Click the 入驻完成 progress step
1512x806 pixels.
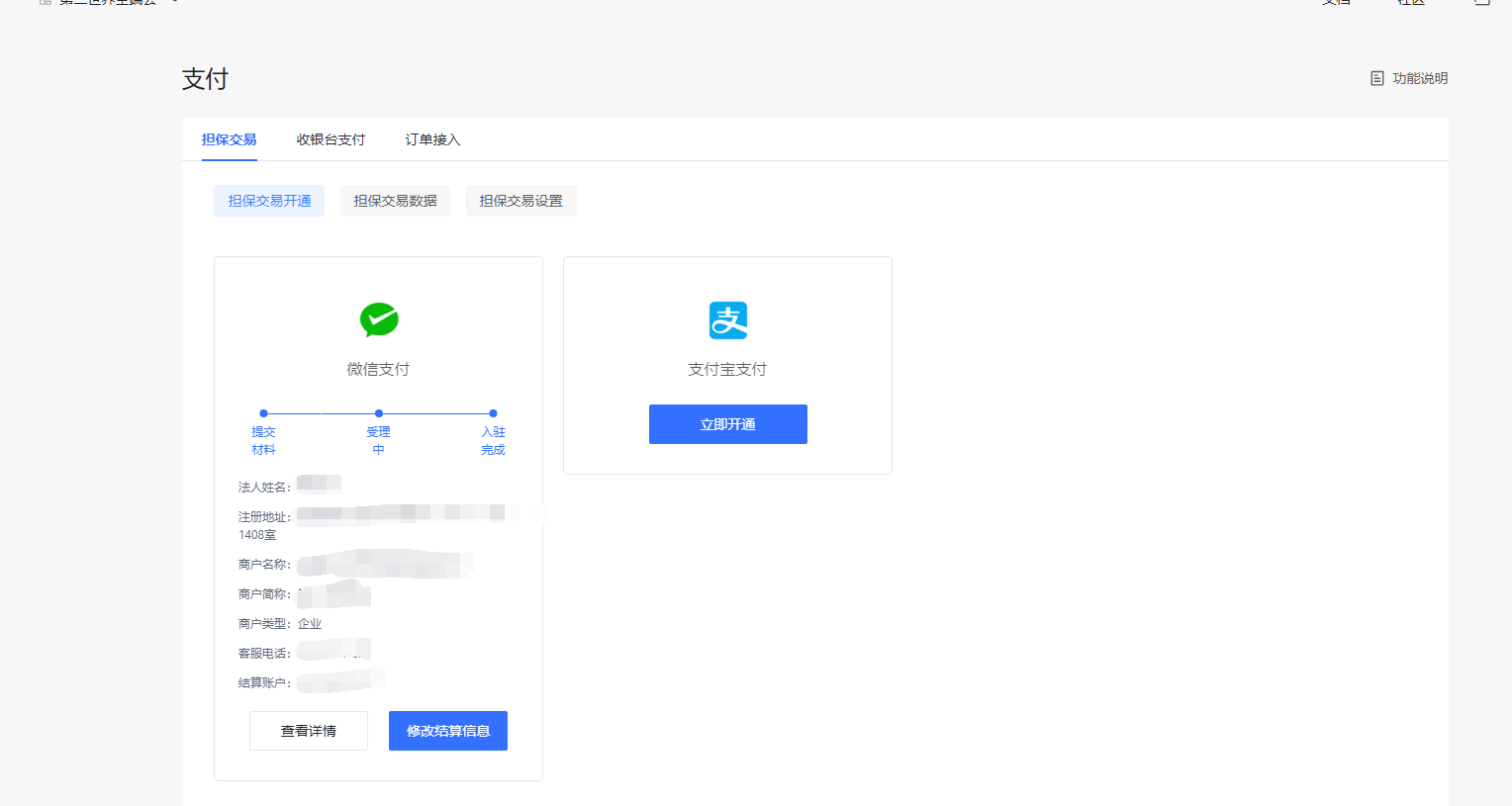[x=493, y=432]
